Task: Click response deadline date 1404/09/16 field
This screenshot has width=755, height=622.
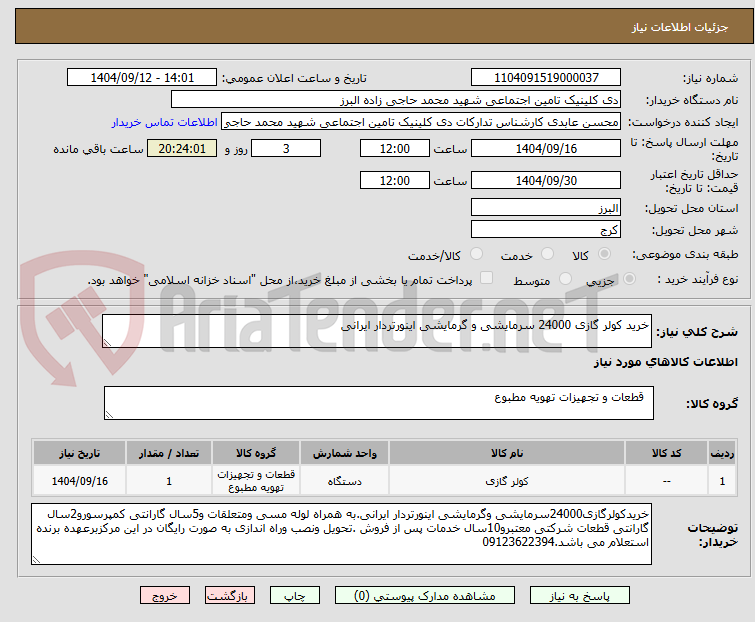Action: click(546, 148)
